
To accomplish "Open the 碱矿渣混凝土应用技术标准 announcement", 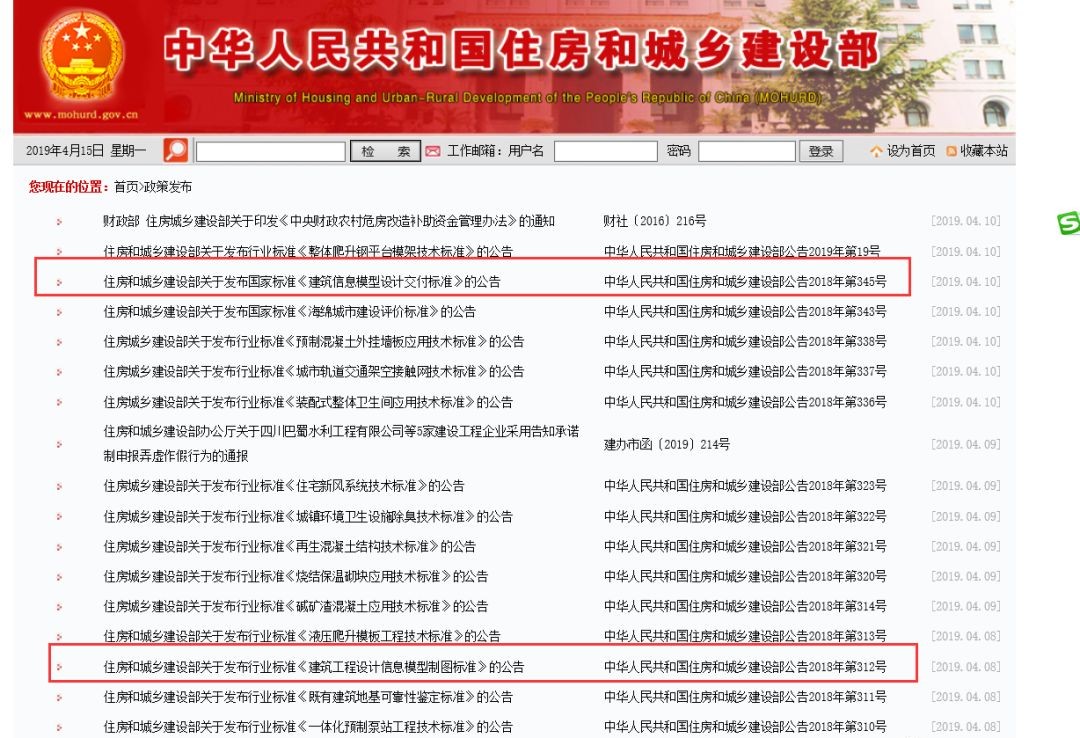I will point(295,606).
